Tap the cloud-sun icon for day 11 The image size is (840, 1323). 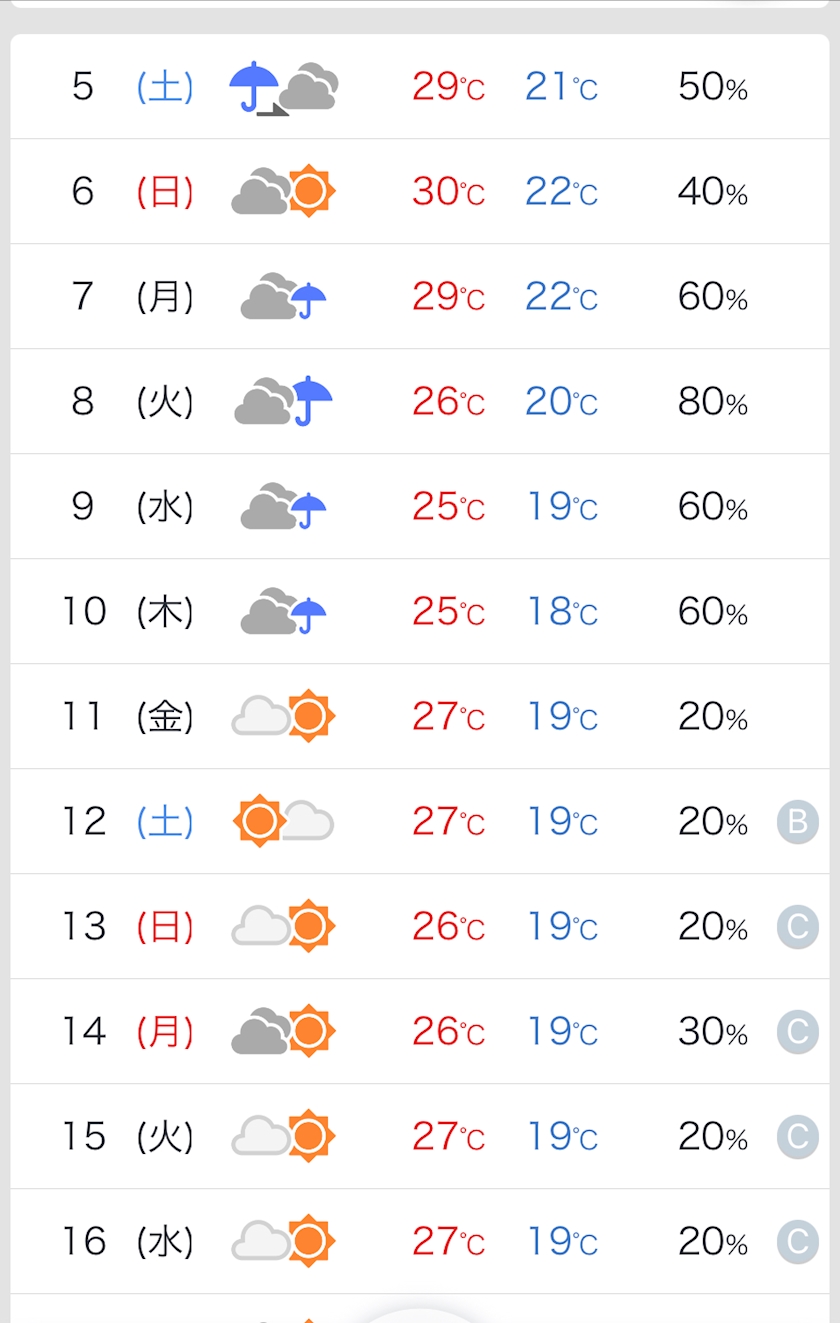(284, 716)
